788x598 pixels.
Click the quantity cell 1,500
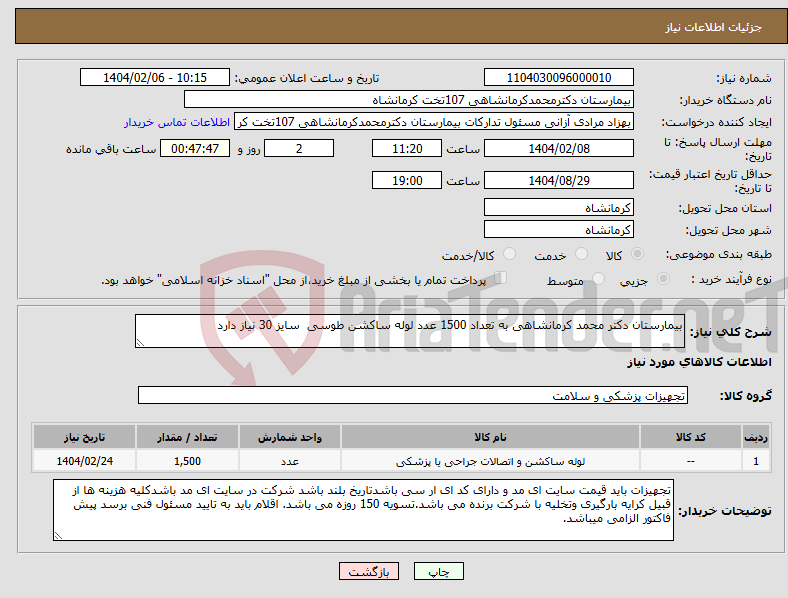187,461
